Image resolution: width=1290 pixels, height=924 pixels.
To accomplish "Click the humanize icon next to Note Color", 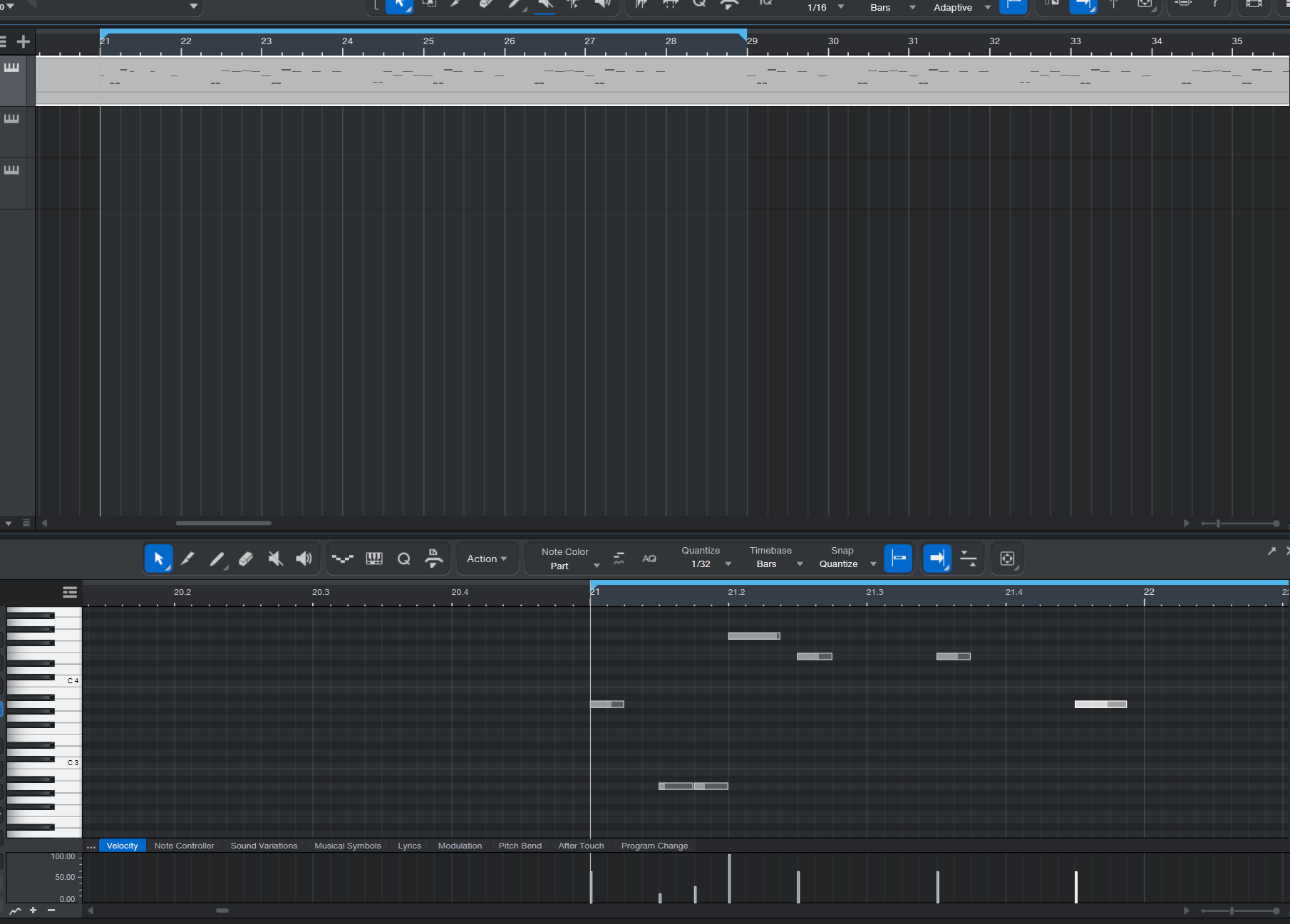I will [x=619, y=559].
